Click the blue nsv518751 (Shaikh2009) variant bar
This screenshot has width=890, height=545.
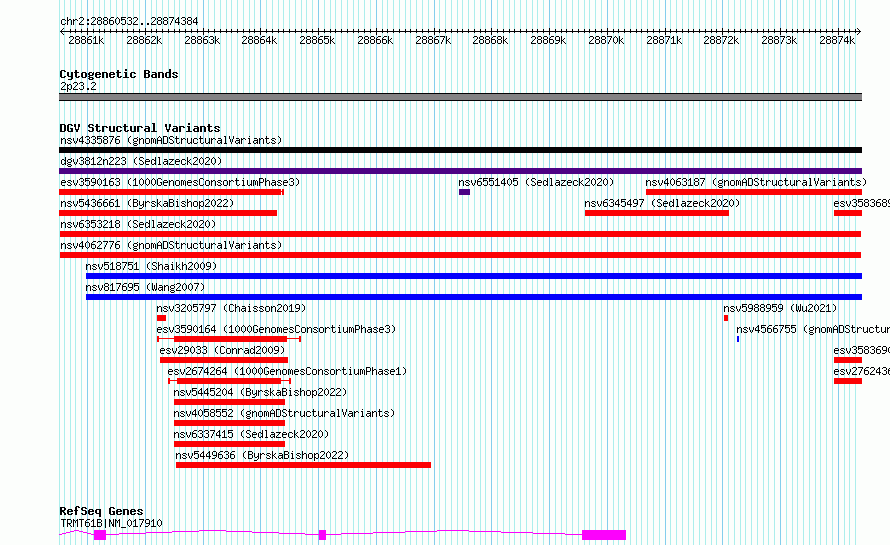tap(474, 276)
